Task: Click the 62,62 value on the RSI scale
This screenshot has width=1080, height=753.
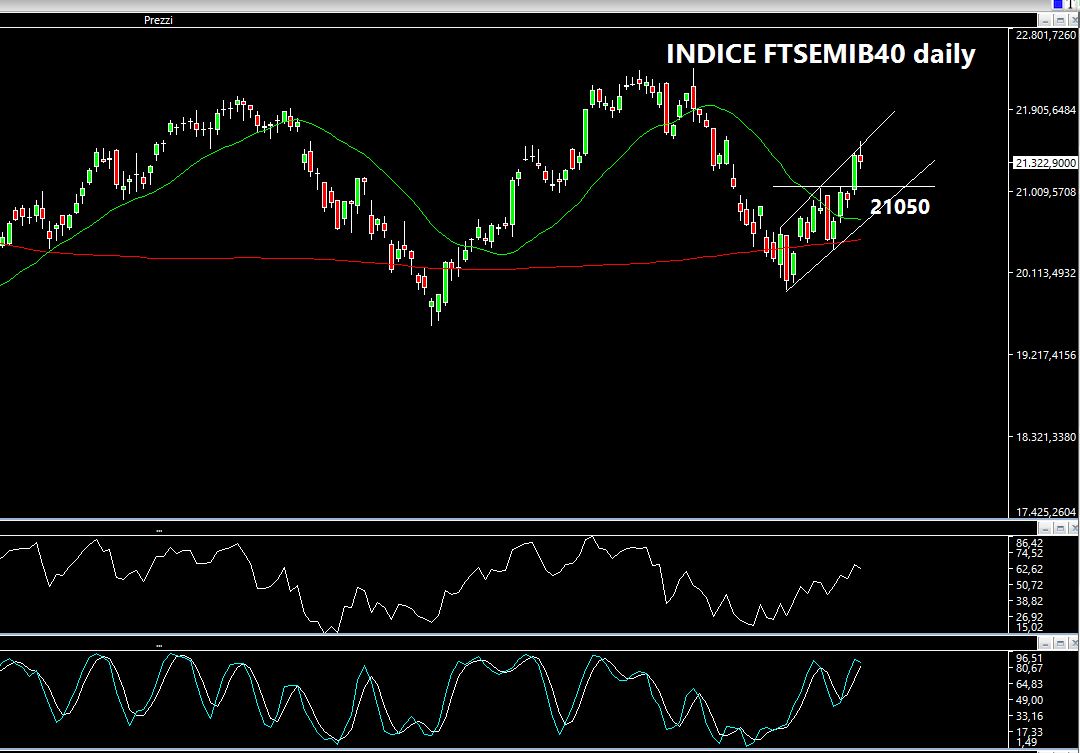Action: [x=1029, y=570]
